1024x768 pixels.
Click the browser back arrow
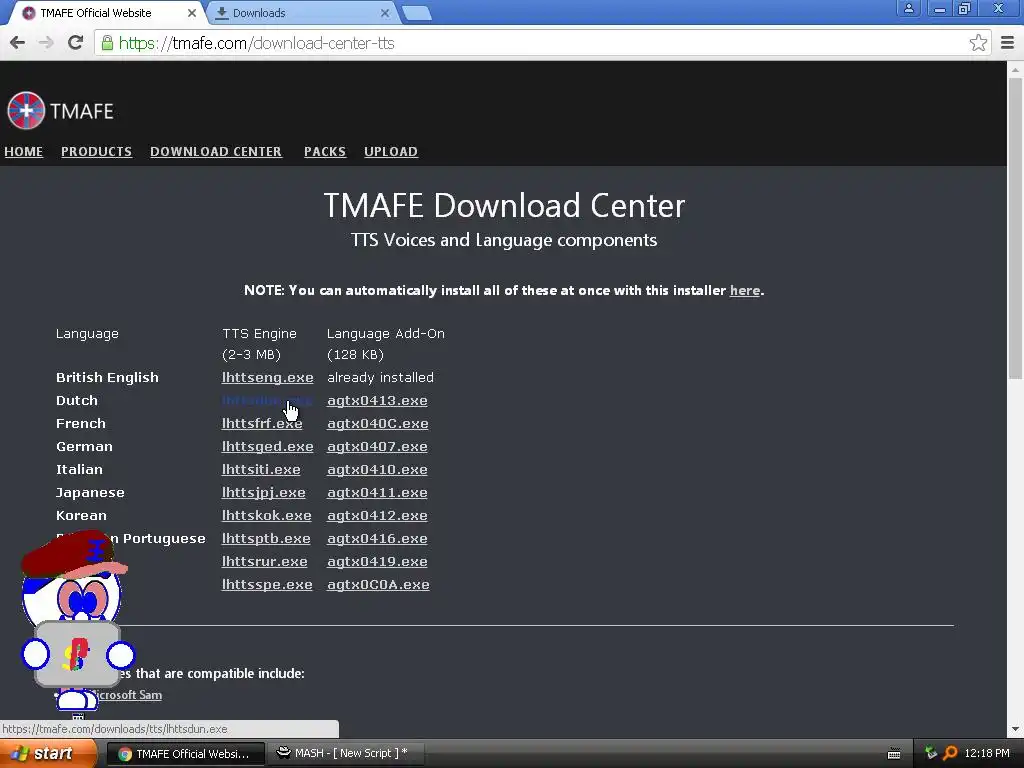click(x=18, y=43)
